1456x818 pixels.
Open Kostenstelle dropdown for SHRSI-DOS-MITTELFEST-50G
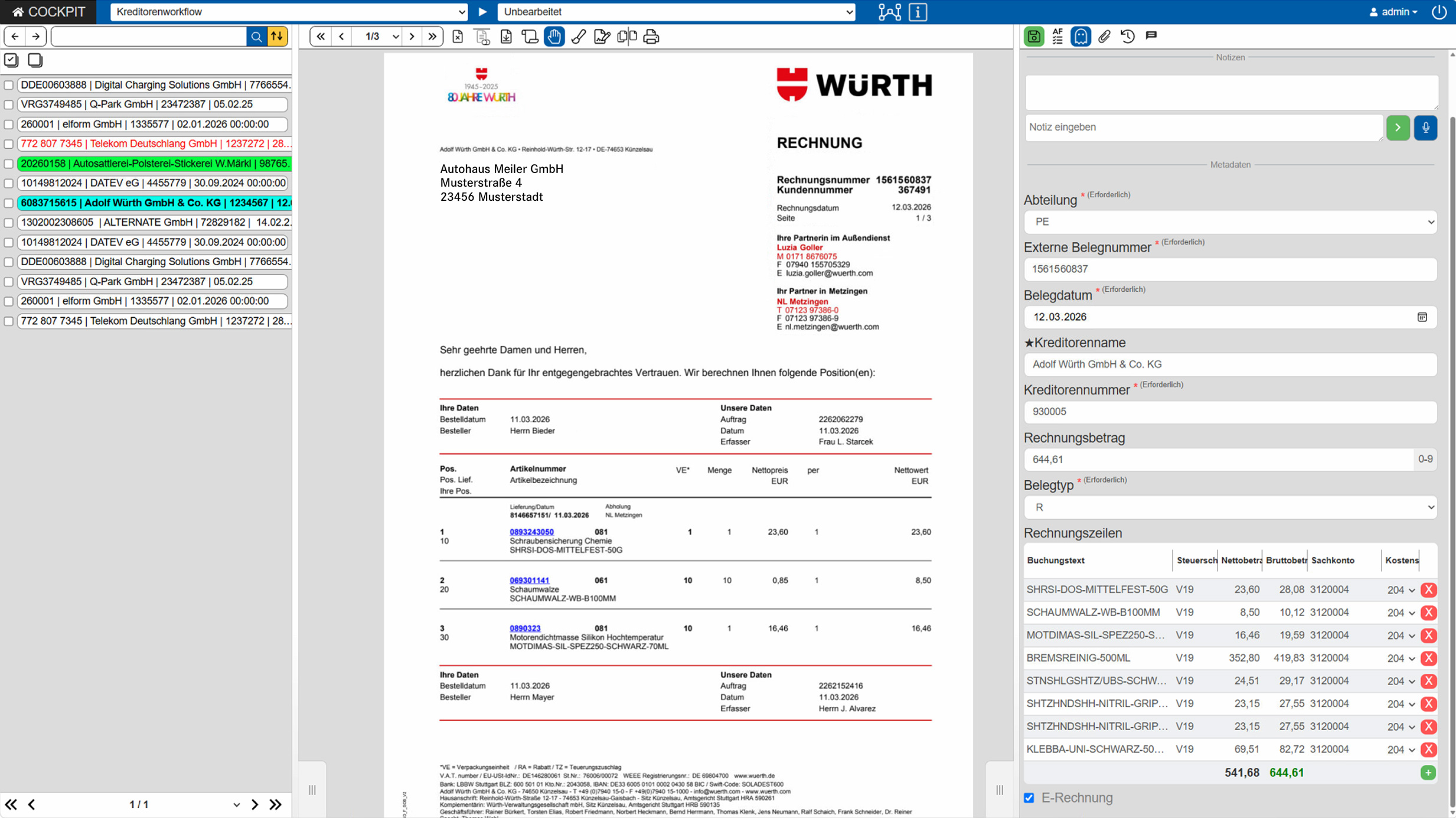point(1400,590)
